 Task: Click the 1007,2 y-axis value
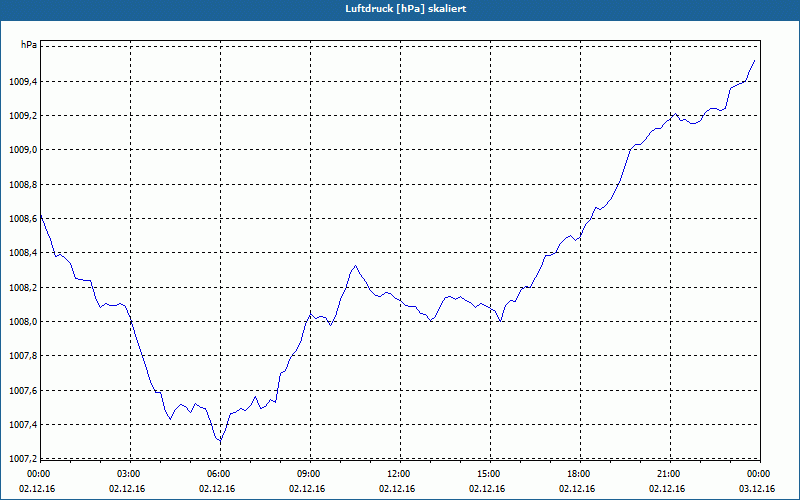[x=23, y=459]
